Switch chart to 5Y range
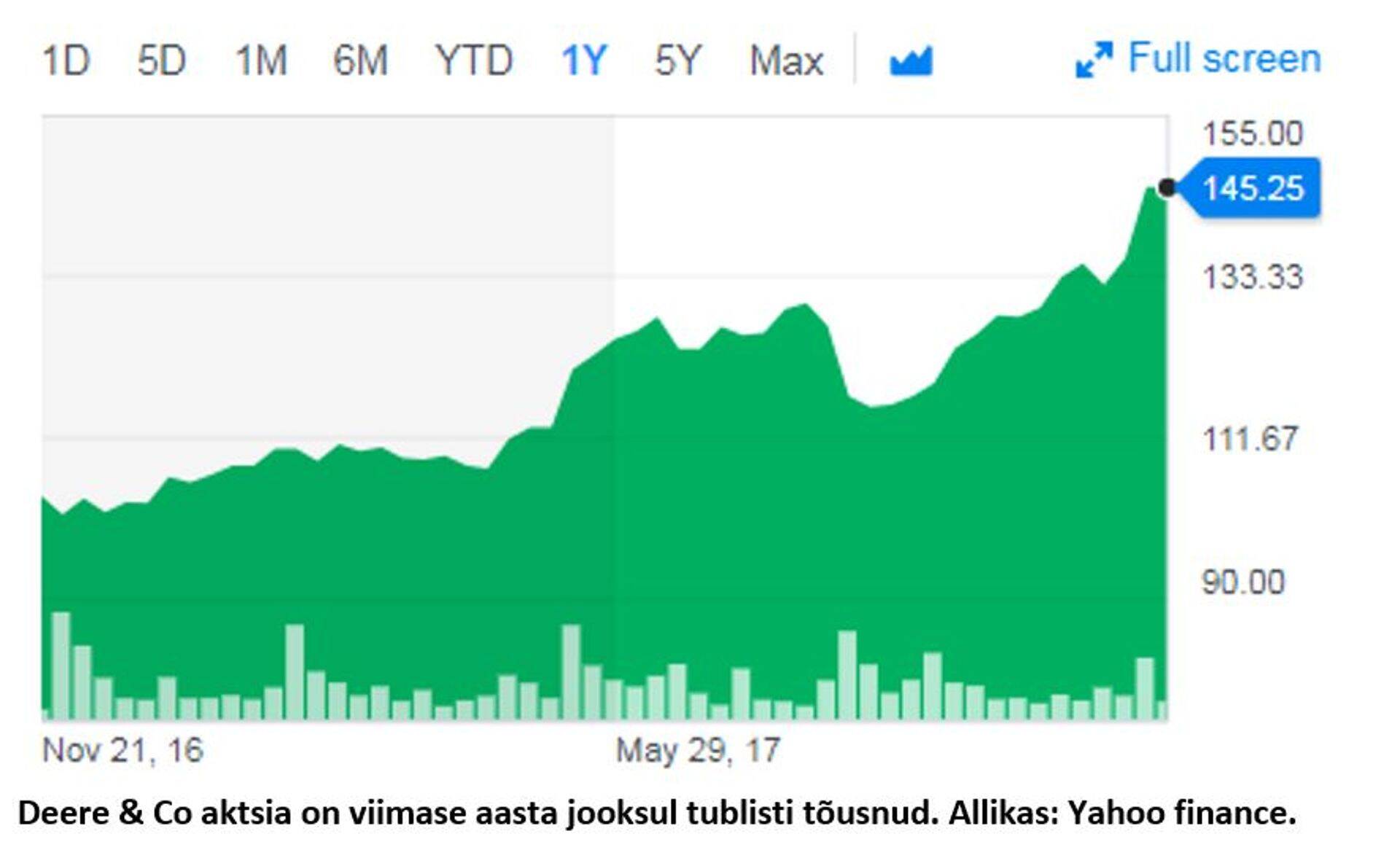1400x858 pixels. point(677,60)
